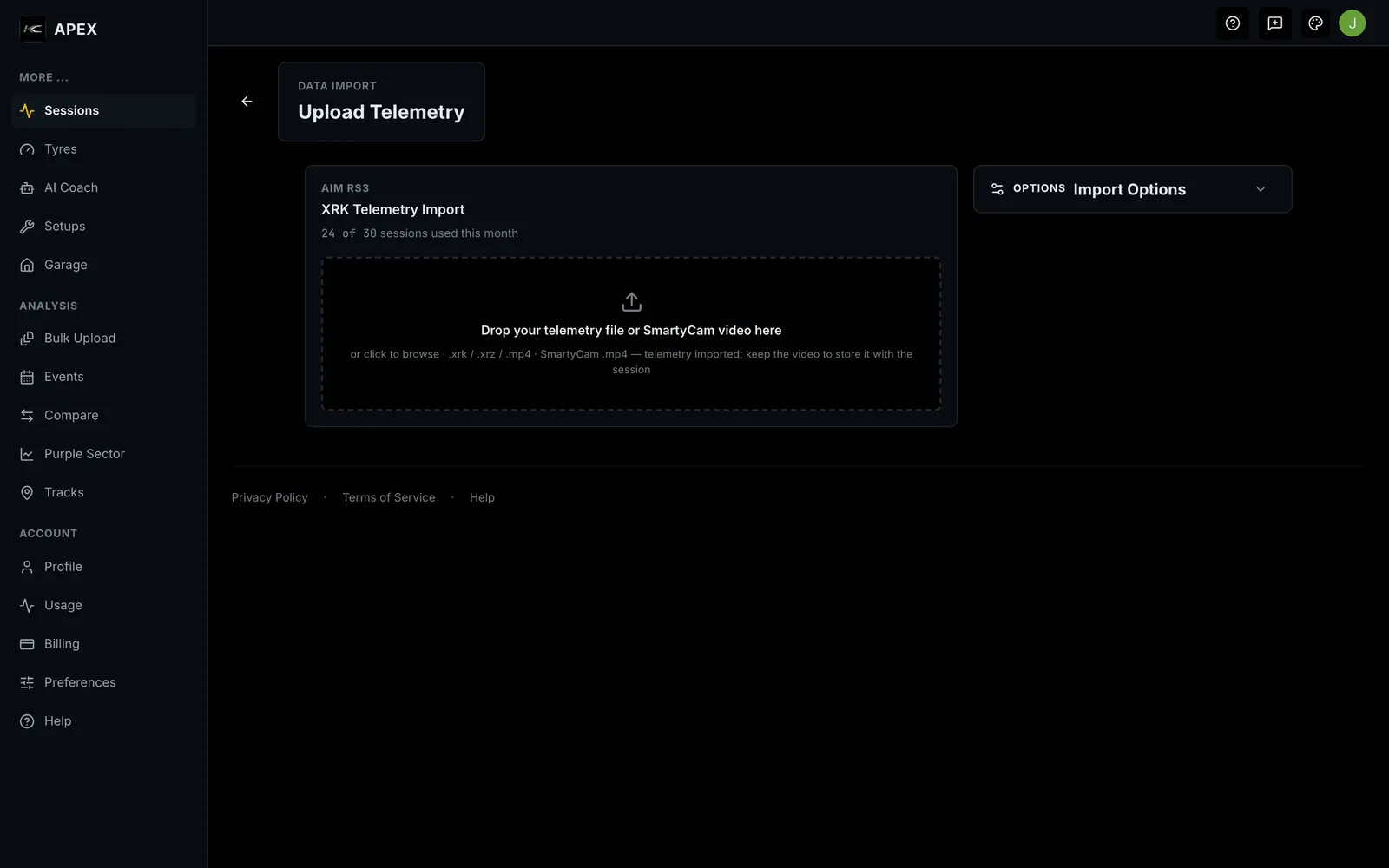Go to Events page
The width and height of the screenshot is (1389, 868).
(104, 377)
